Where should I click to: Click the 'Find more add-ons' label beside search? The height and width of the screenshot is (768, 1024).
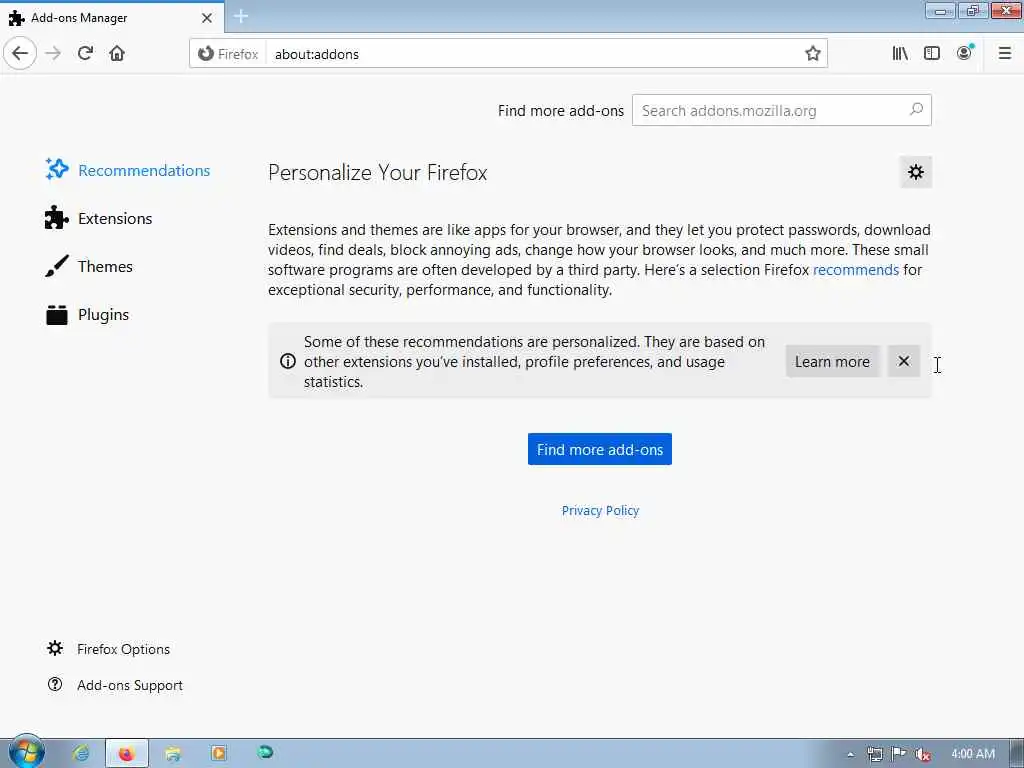[x=560, y=110]
